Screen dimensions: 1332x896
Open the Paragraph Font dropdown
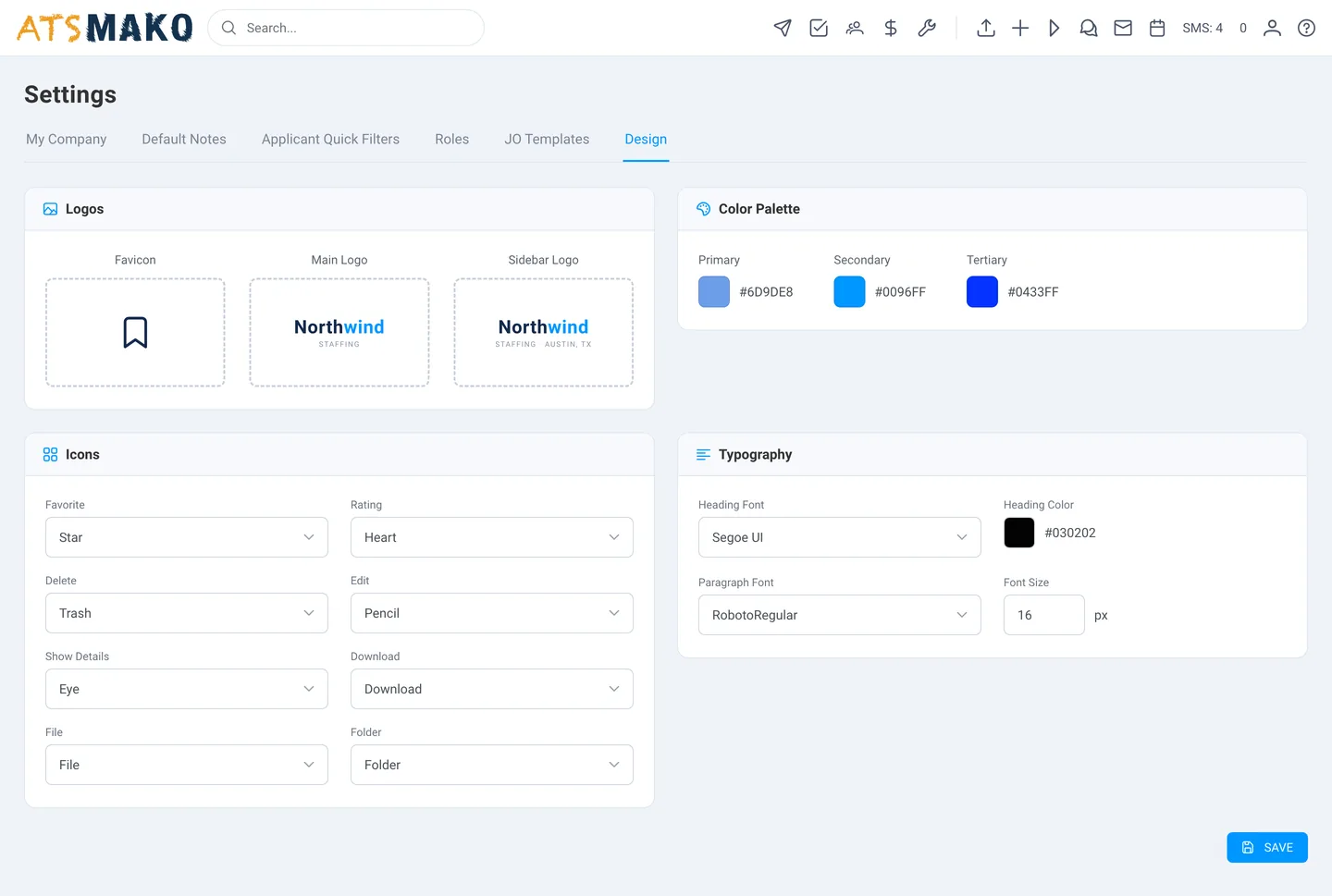pos(840,615)
